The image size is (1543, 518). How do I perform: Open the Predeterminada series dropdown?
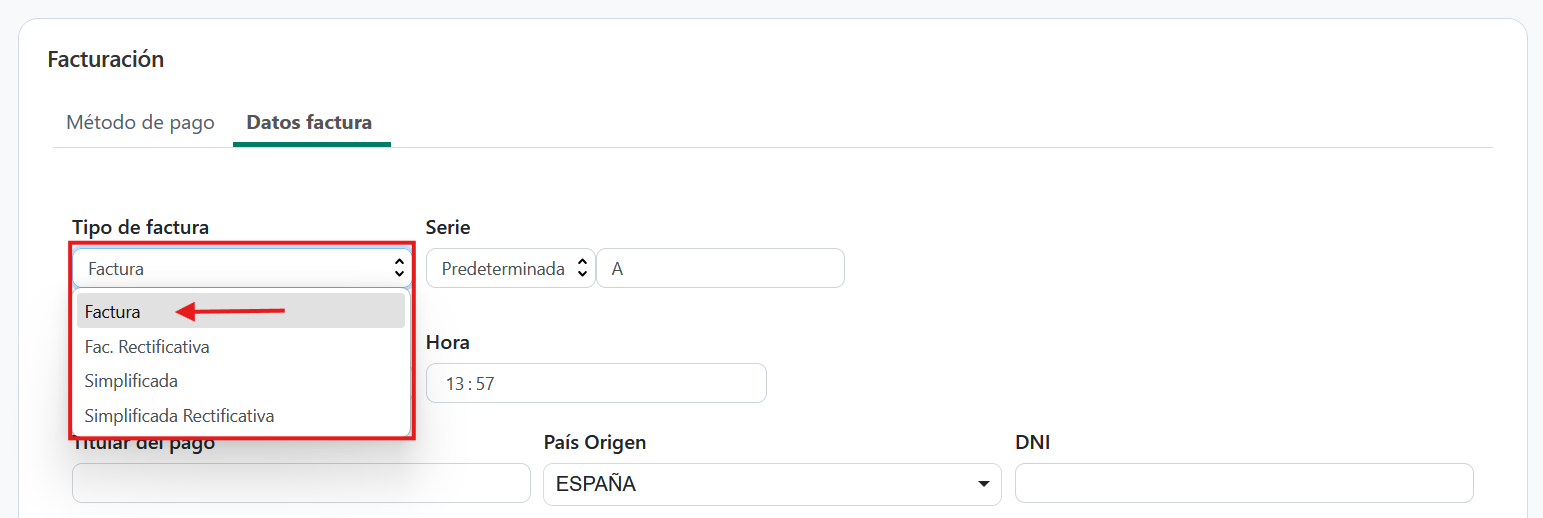coord(510,268)
